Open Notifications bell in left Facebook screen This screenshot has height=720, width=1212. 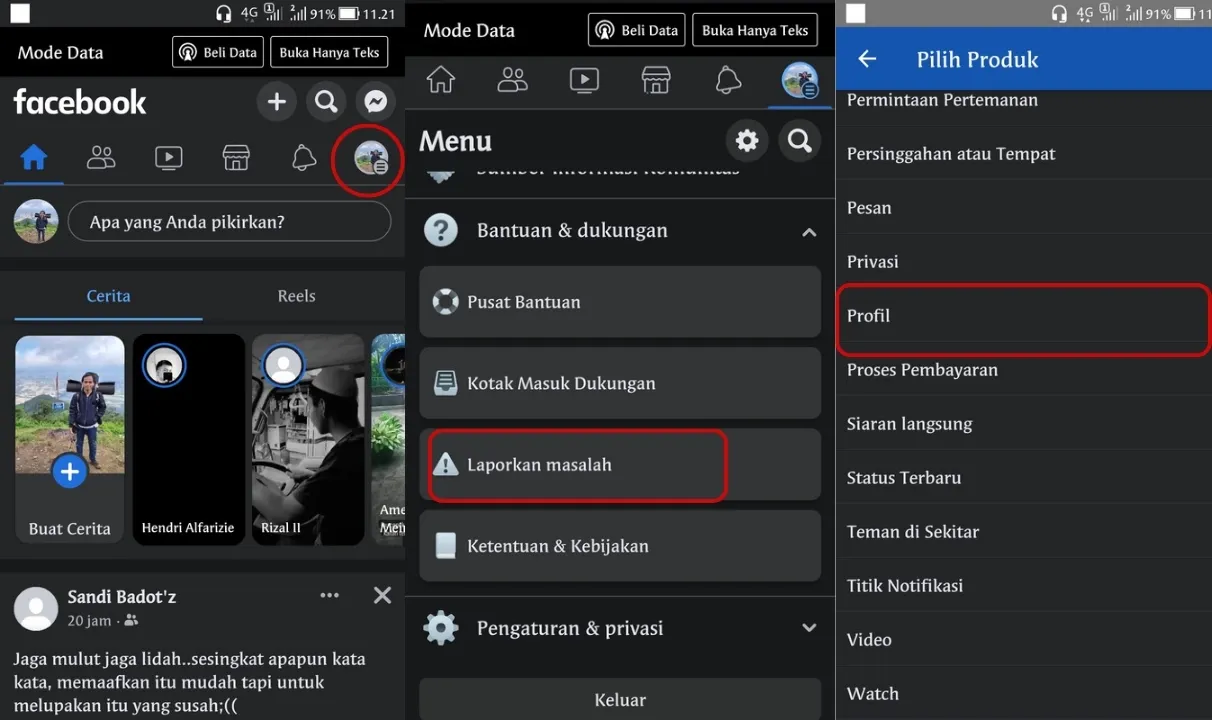pyautogui.click(x=304, y=158)
